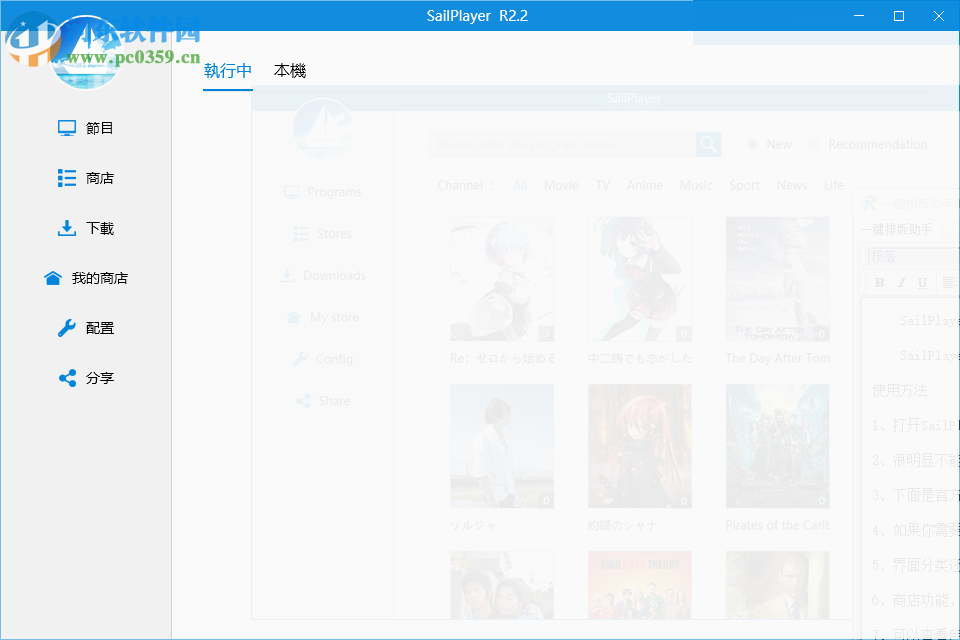960x640 pixels.
Task: Click the 分享 share icon
Action: pos(66,378)
